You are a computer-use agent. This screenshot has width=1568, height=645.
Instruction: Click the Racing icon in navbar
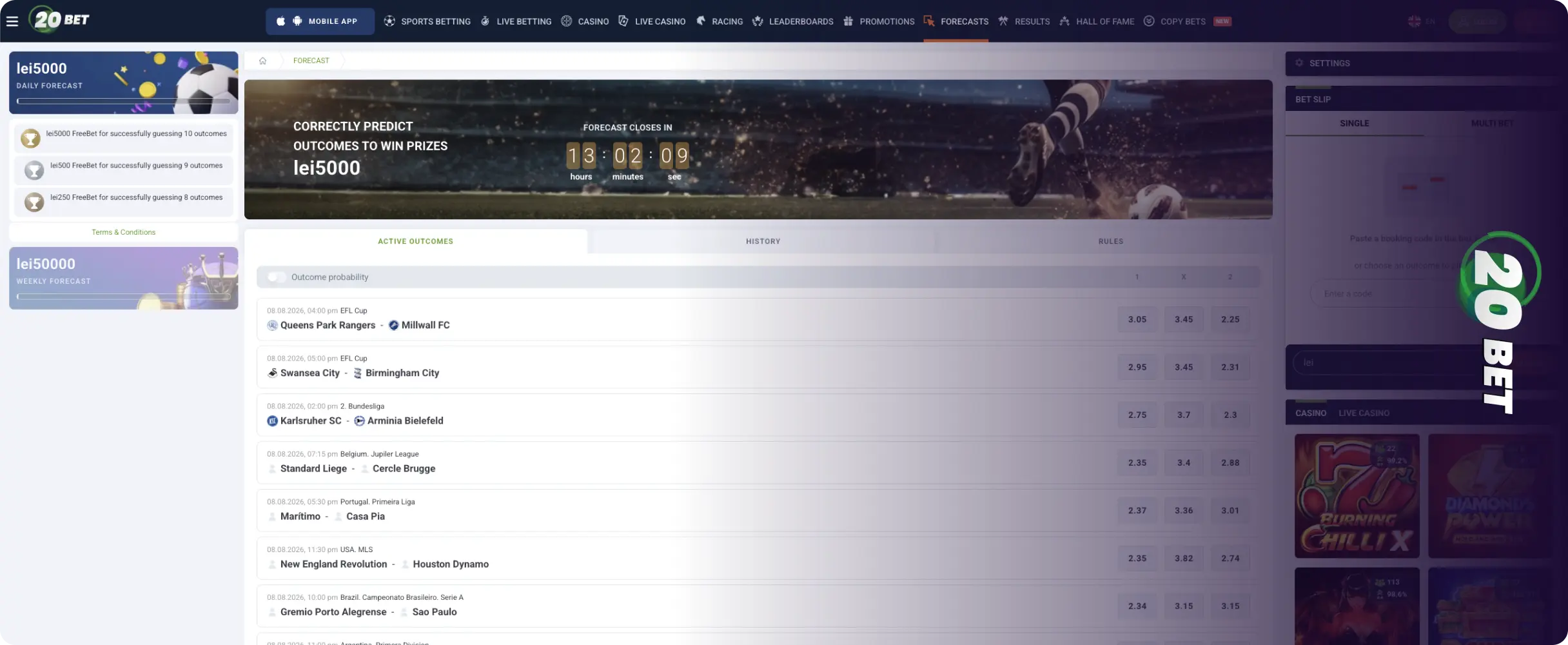[701, 21]
